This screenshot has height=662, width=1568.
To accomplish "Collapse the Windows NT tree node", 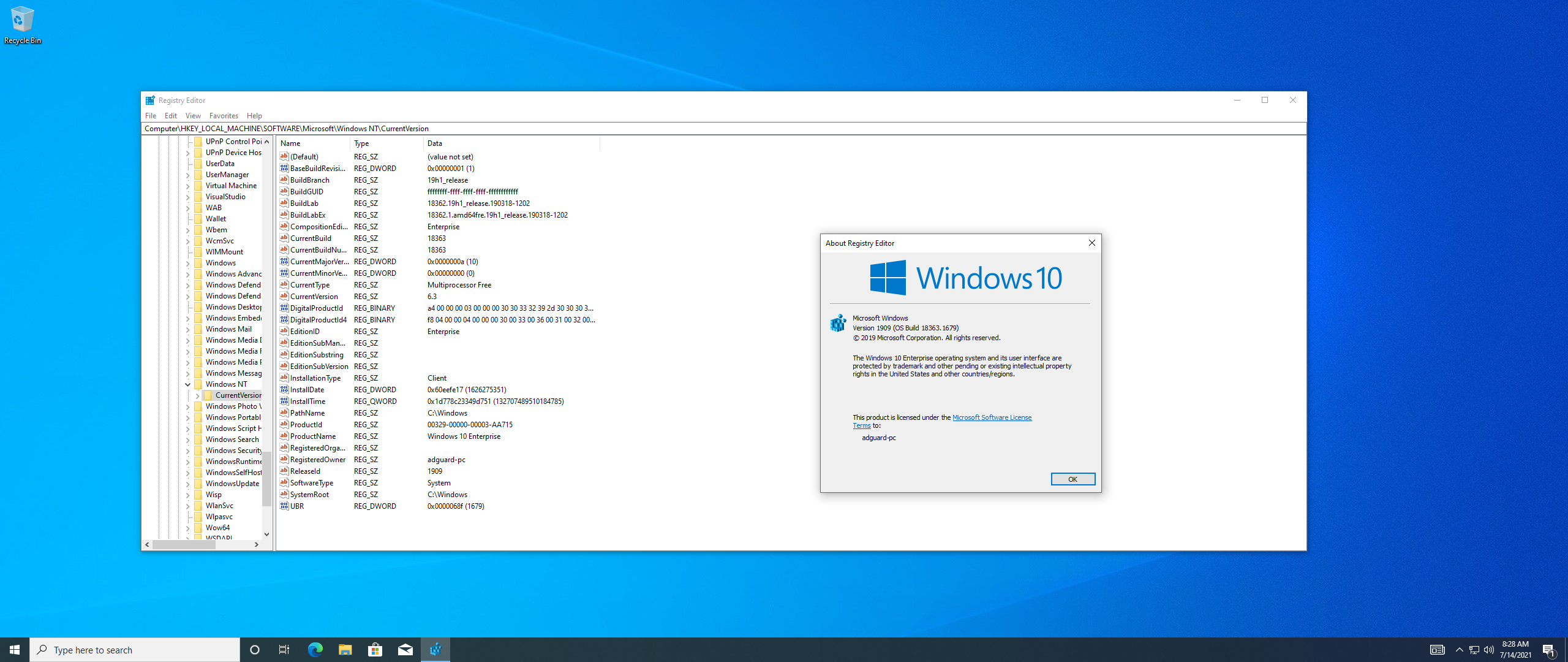I will [x=188, y=384].
